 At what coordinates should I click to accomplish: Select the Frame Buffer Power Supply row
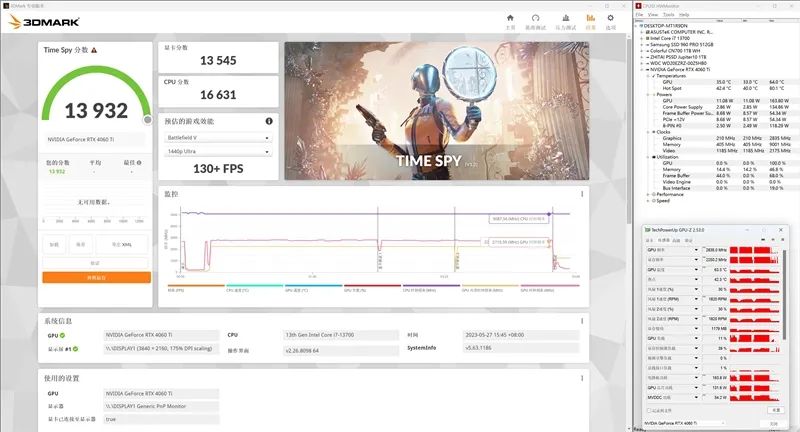pos(688,113)
